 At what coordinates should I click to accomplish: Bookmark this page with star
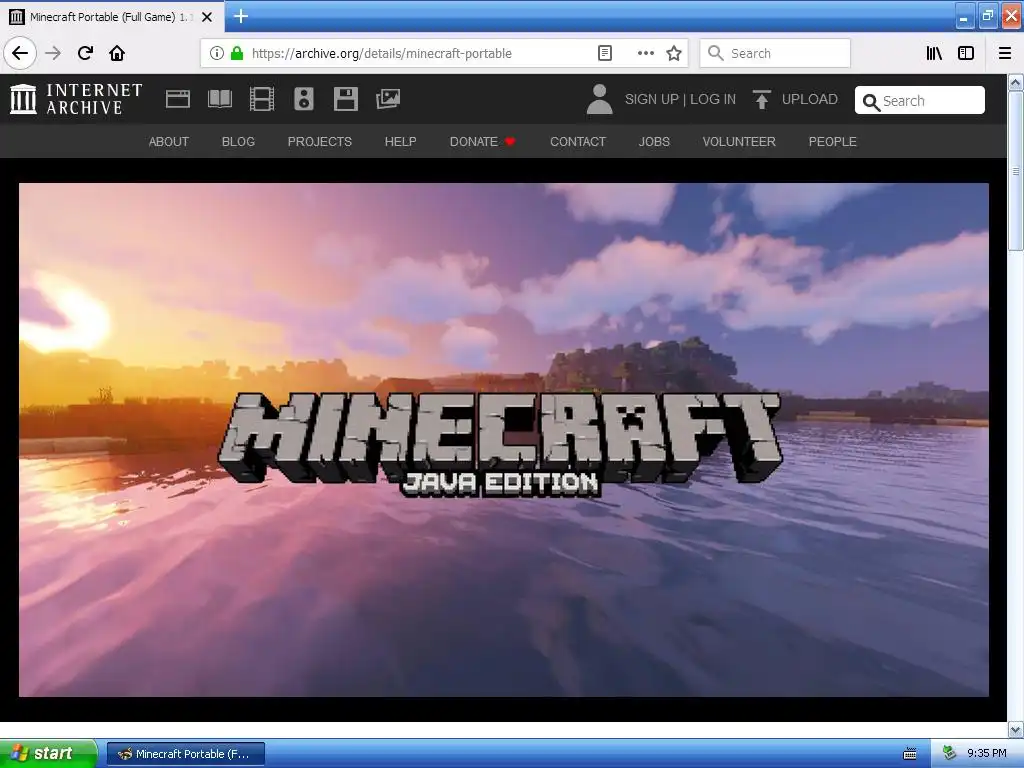pyautogui.click(x=674, y=53)
